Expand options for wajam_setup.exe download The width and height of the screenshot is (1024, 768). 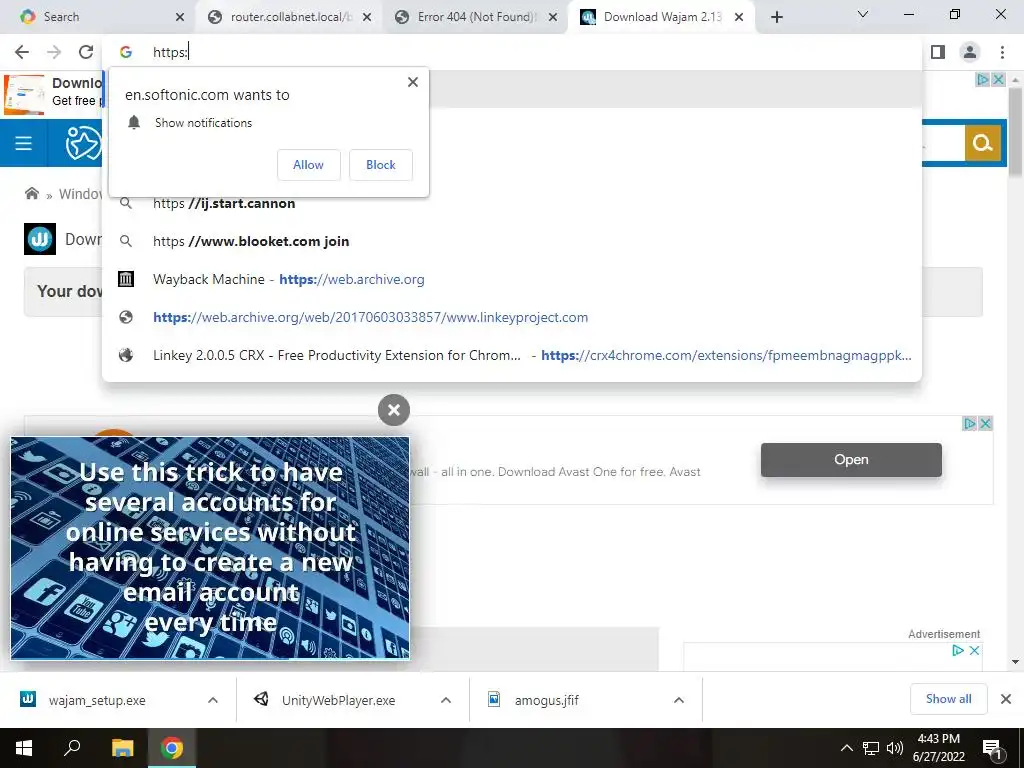click(x=213, y=700)
